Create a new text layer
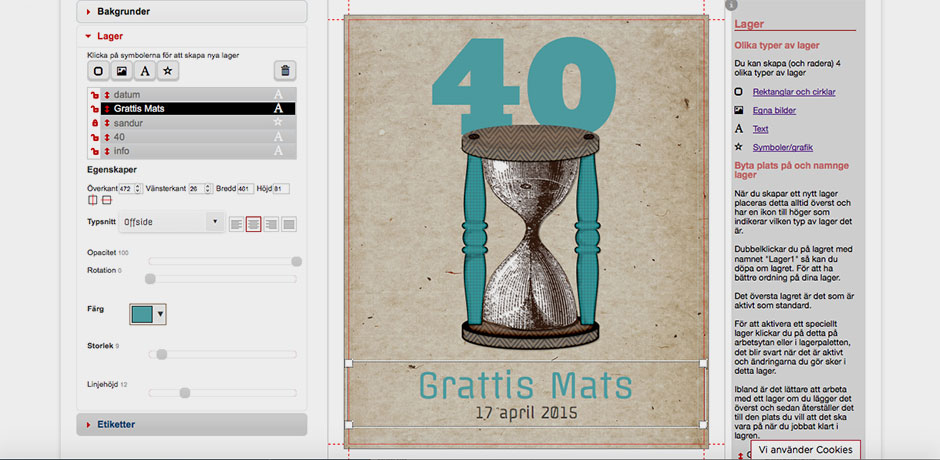Screen dimensions: 940x460 pyautogui.click(x=145, y=71)
